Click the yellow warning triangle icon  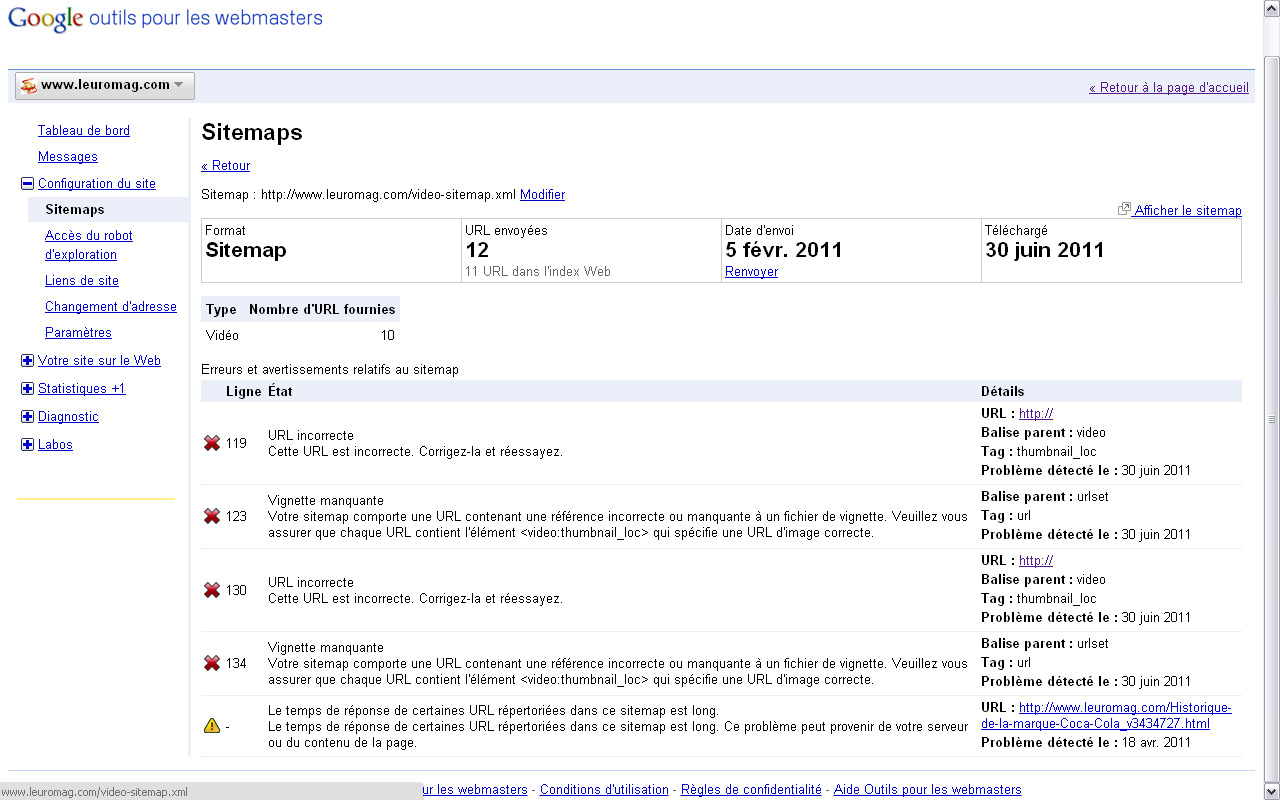pyautogui.click(x=212, y=726)
